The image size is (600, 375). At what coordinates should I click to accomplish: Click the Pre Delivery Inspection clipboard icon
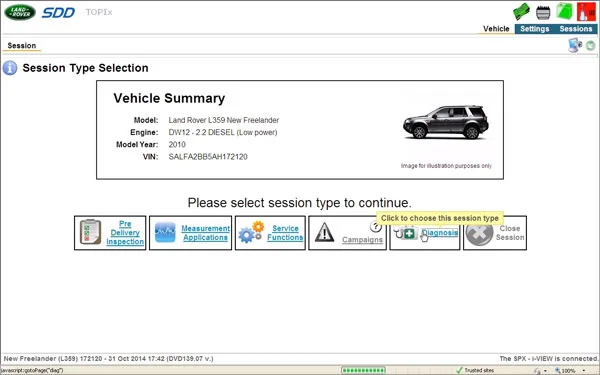(x=90, y=232)
